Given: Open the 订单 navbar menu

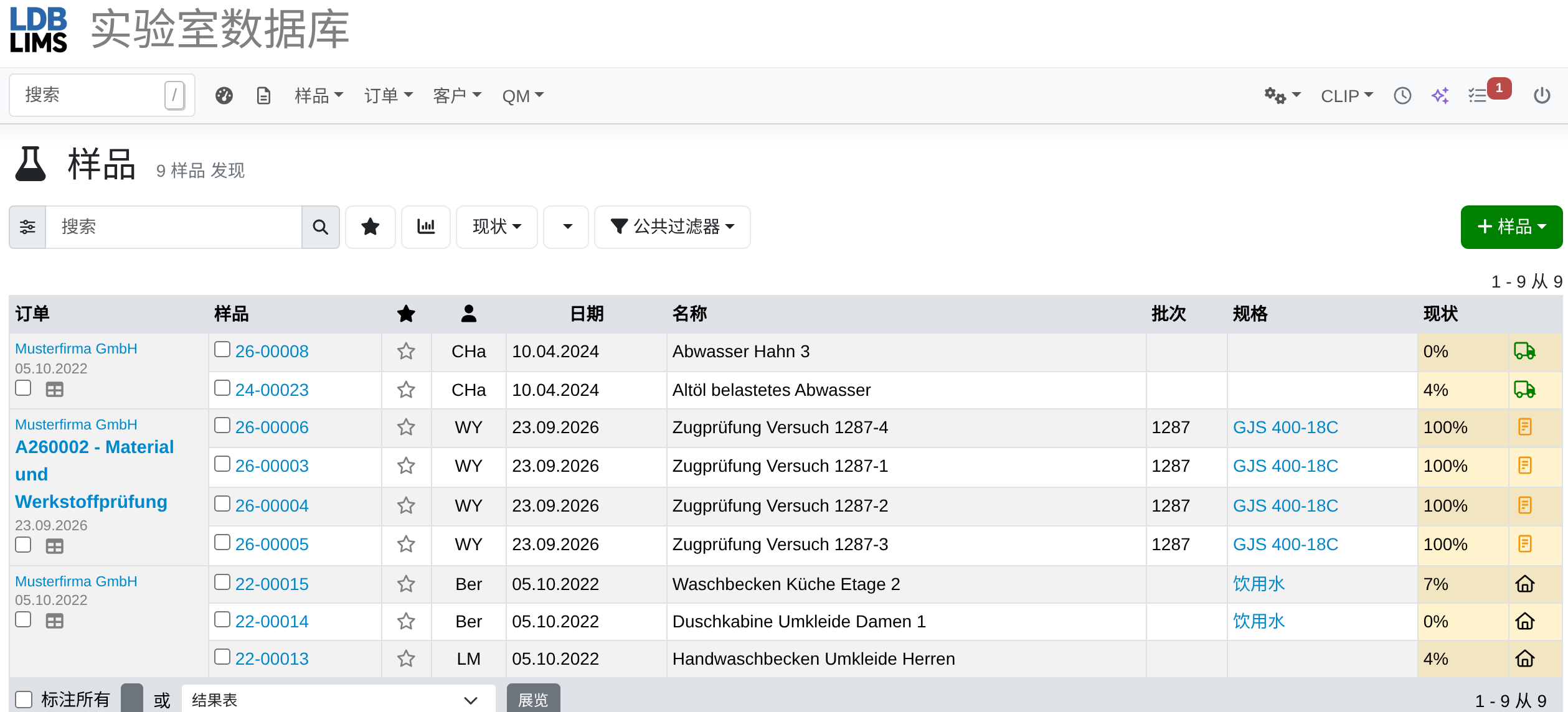Looking at the screenshot, I should click(x=389, y=96).
